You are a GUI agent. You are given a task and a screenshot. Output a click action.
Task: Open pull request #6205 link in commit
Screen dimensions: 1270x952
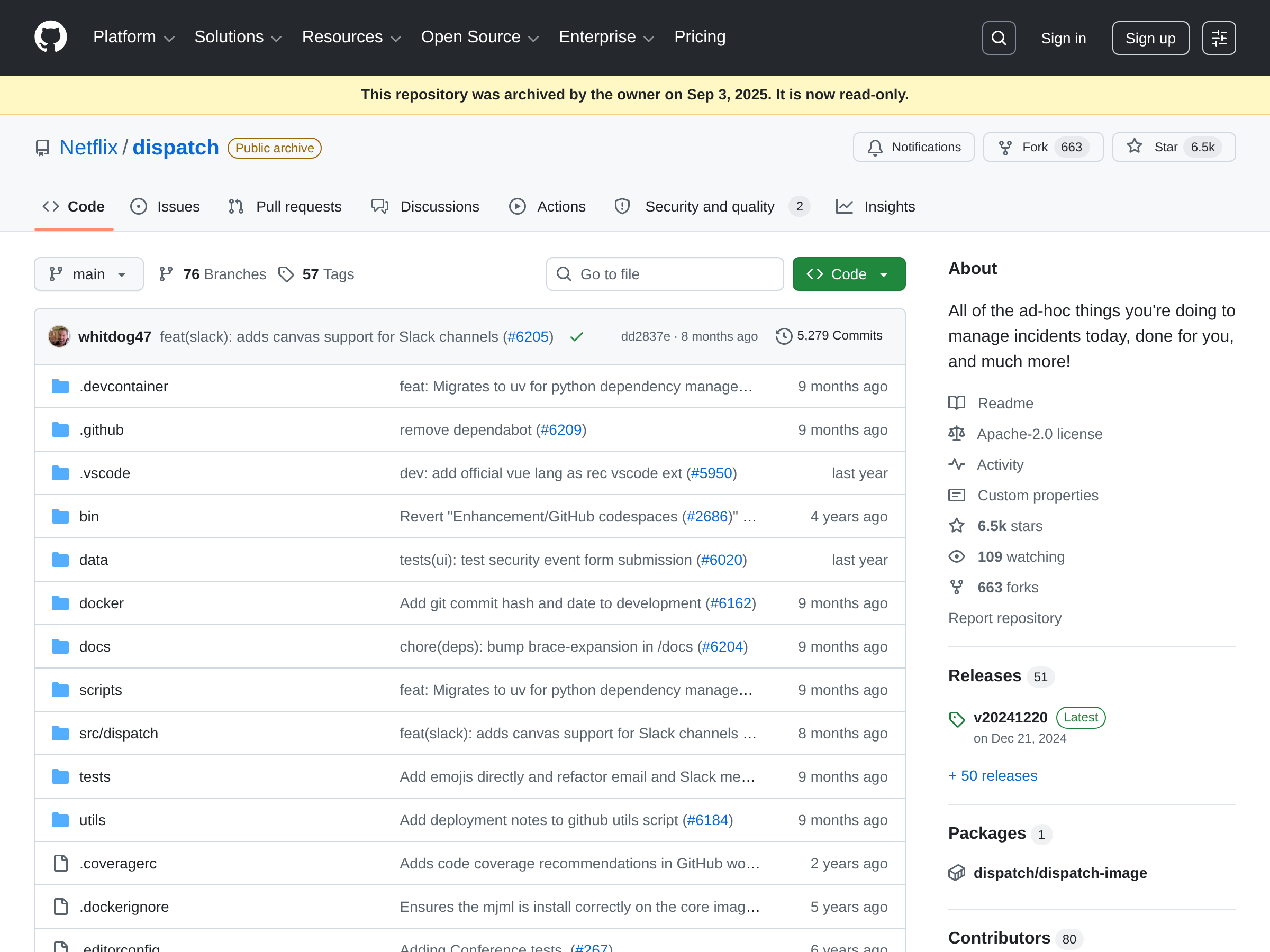(528, 337)
